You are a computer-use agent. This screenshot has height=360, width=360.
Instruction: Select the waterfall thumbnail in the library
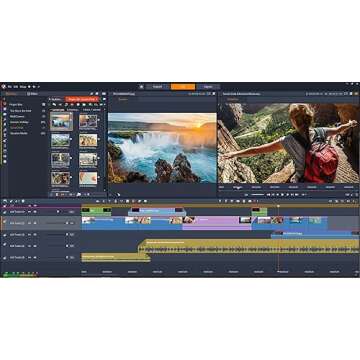(61, 121)
